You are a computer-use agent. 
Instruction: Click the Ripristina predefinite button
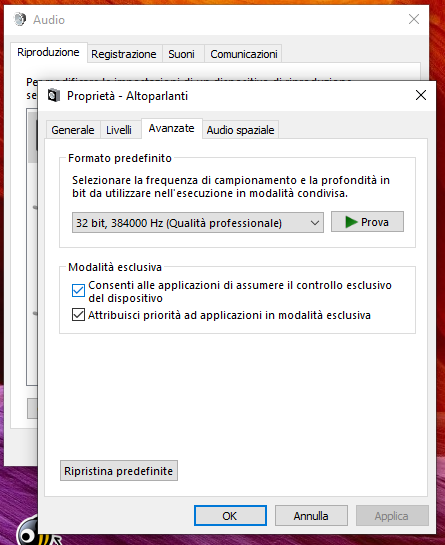point(119,471)
